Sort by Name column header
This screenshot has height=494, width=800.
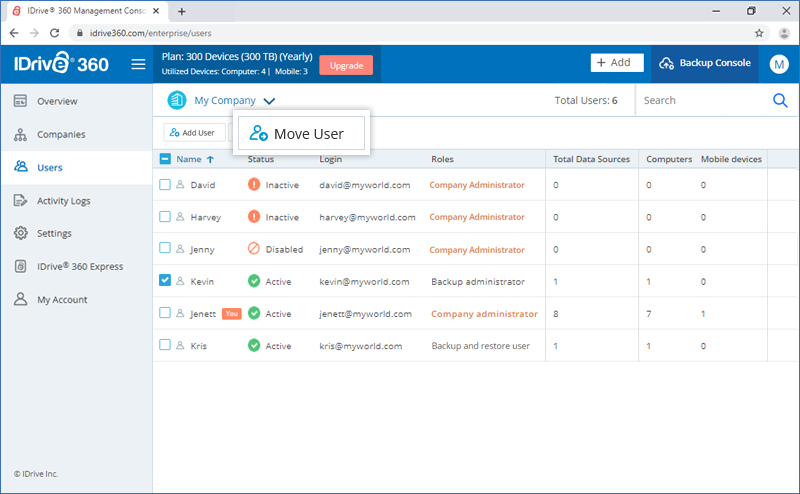pyautogui.click(x=194, y=159)
